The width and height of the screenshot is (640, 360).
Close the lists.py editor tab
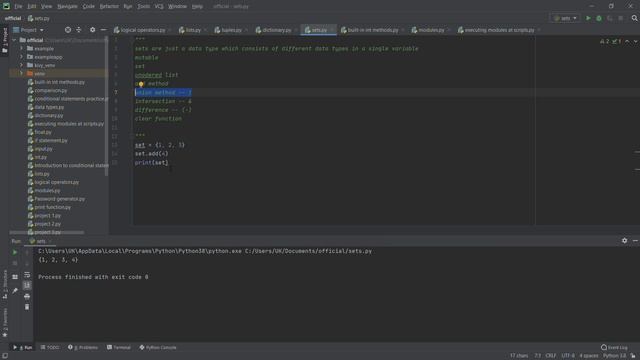[205, 30]
